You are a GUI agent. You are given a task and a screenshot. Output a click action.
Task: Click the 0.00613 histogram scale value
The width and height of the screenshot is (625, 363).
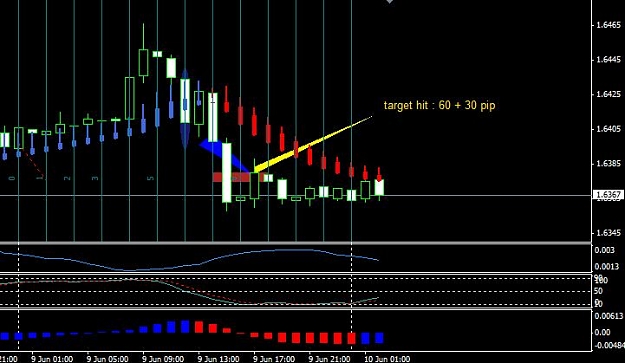click(x=609, y=316)
